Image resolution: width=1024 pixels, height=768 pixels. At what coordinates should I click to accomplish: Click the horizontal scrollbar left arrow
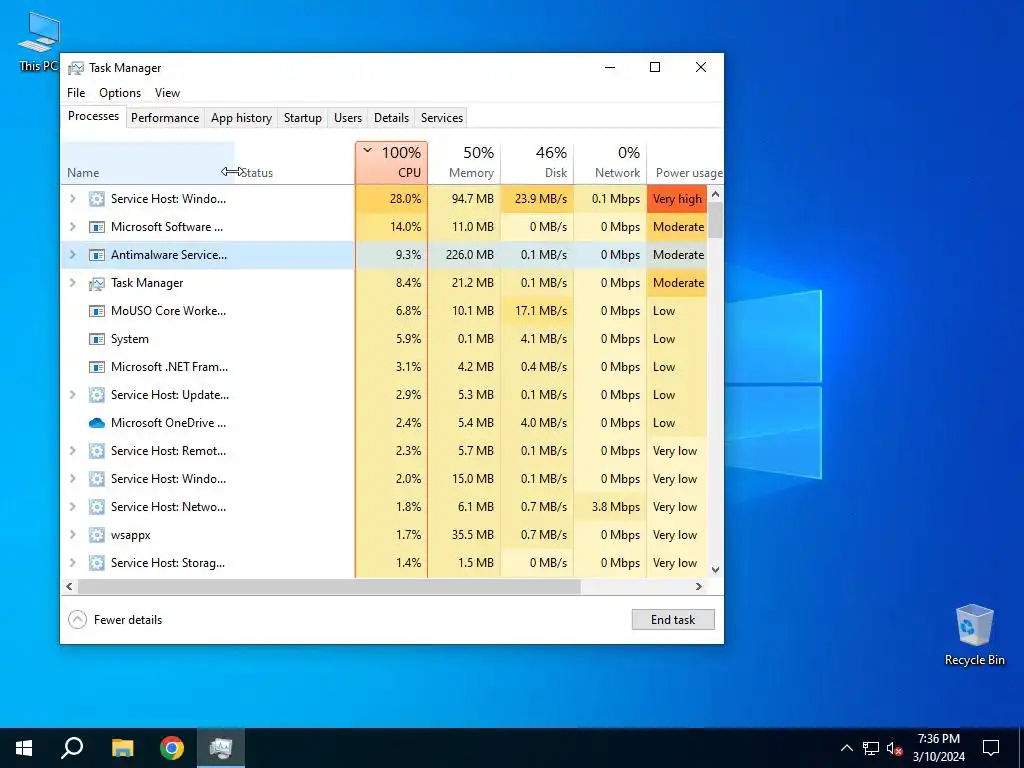pyautogui.click(x=69, y=586)
